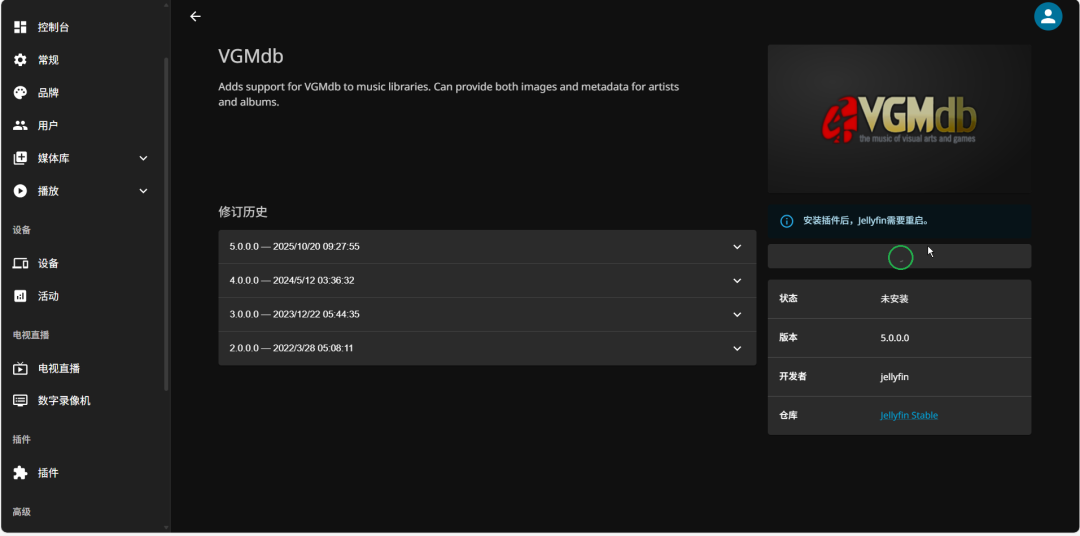Expand the 媒体库 sidebar submenu chevron
The image size is (1080, 536).
143,158
